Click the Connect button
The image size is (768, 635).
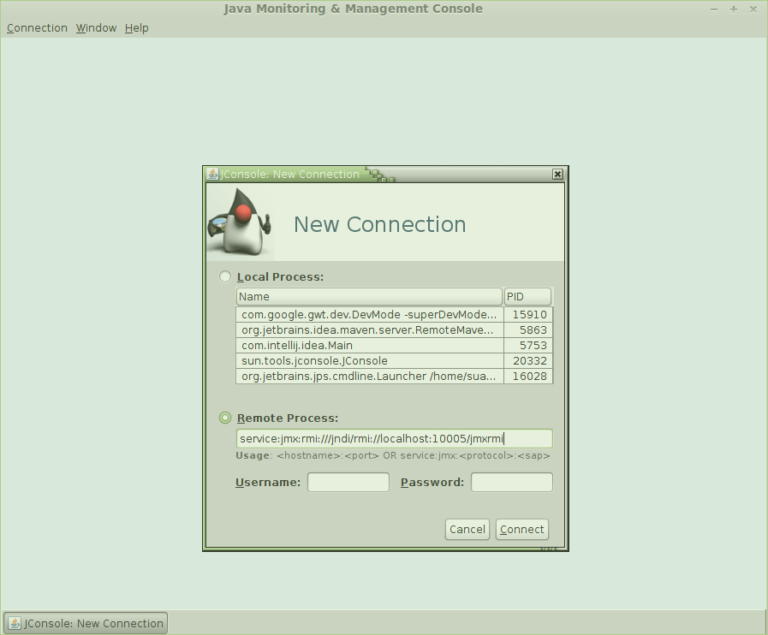[x=522, y=530]
